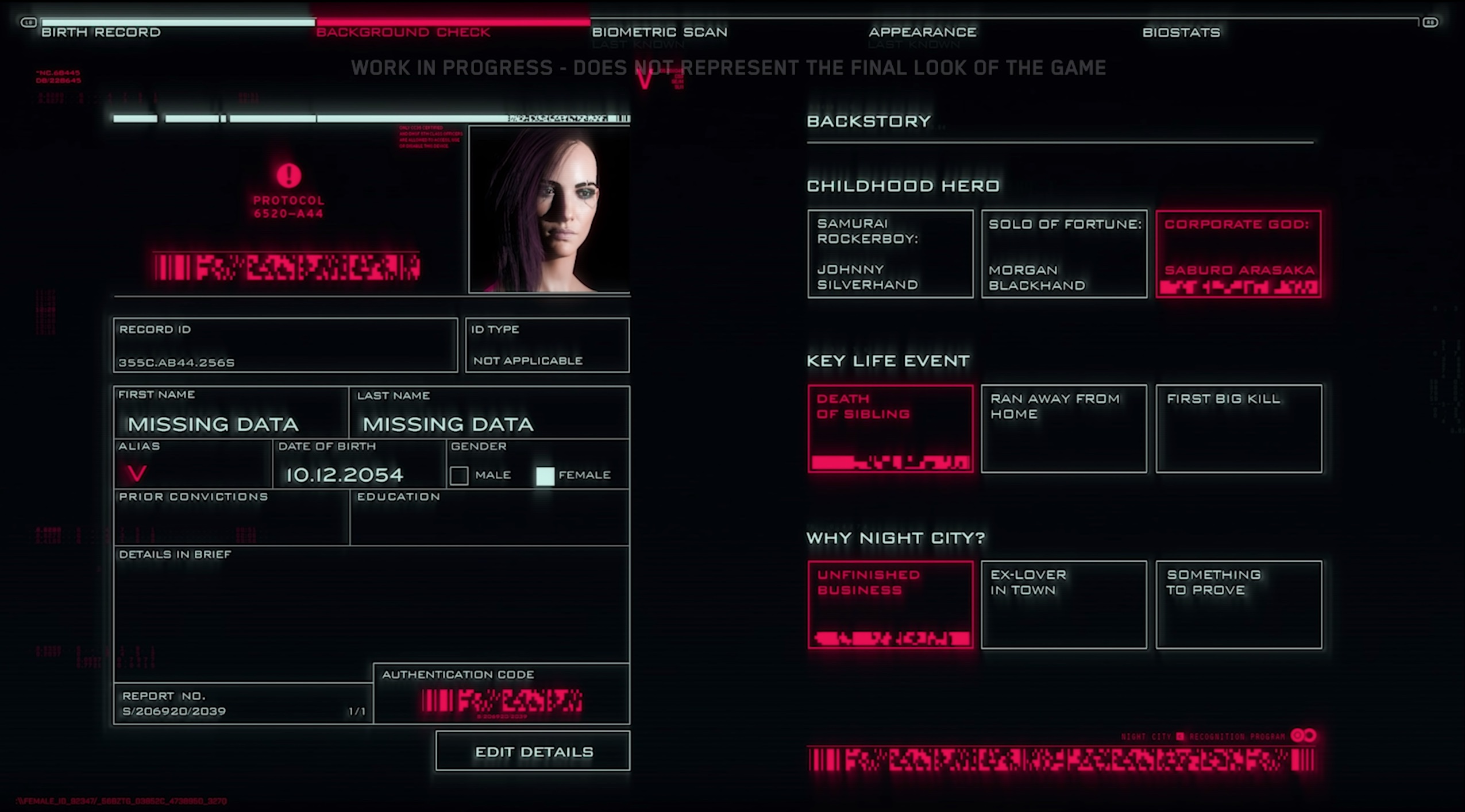
Task: Click the Birth Record tab
Action: [101, 32]
